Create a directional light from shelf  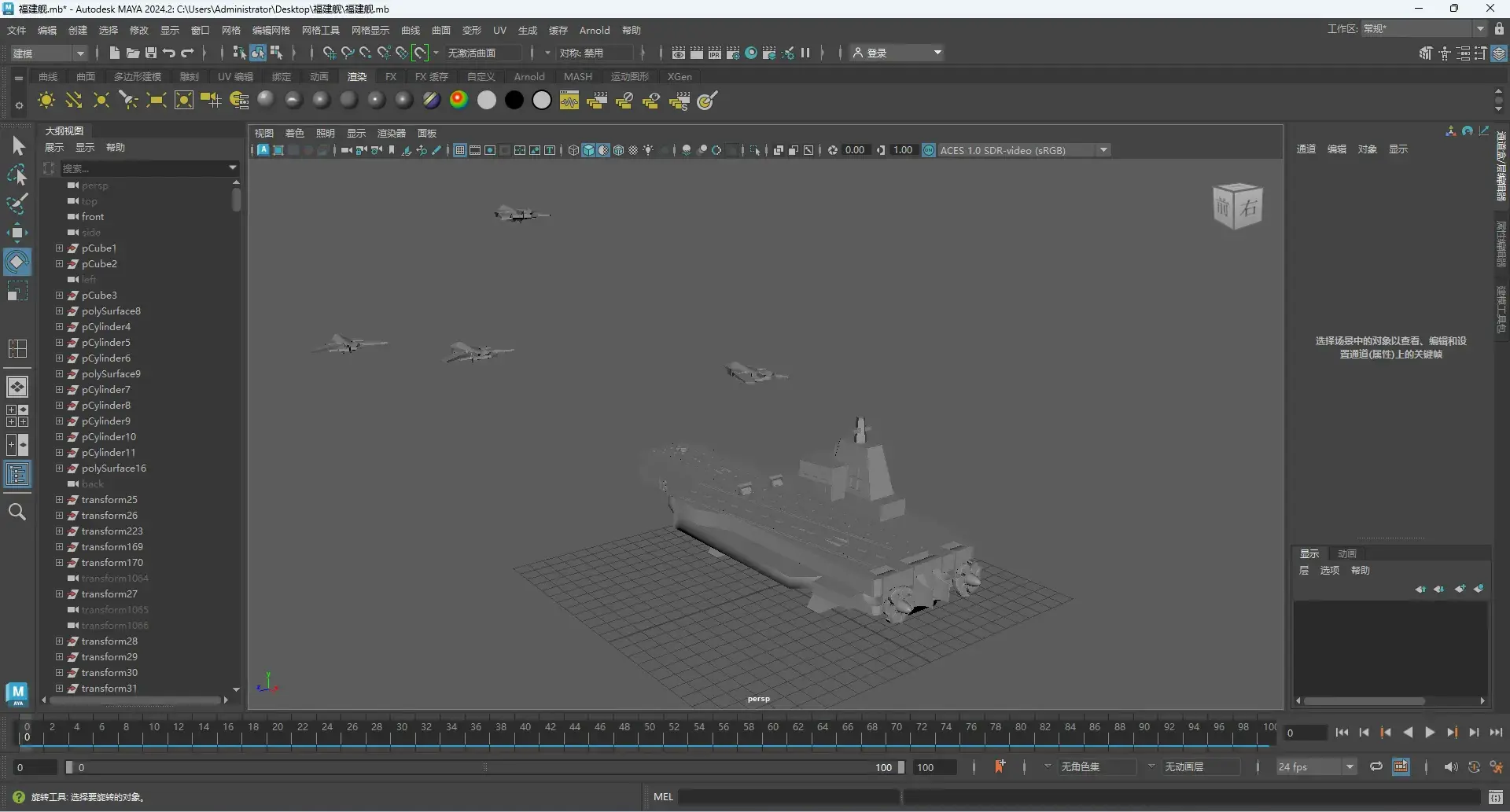(x=74, y=101)
